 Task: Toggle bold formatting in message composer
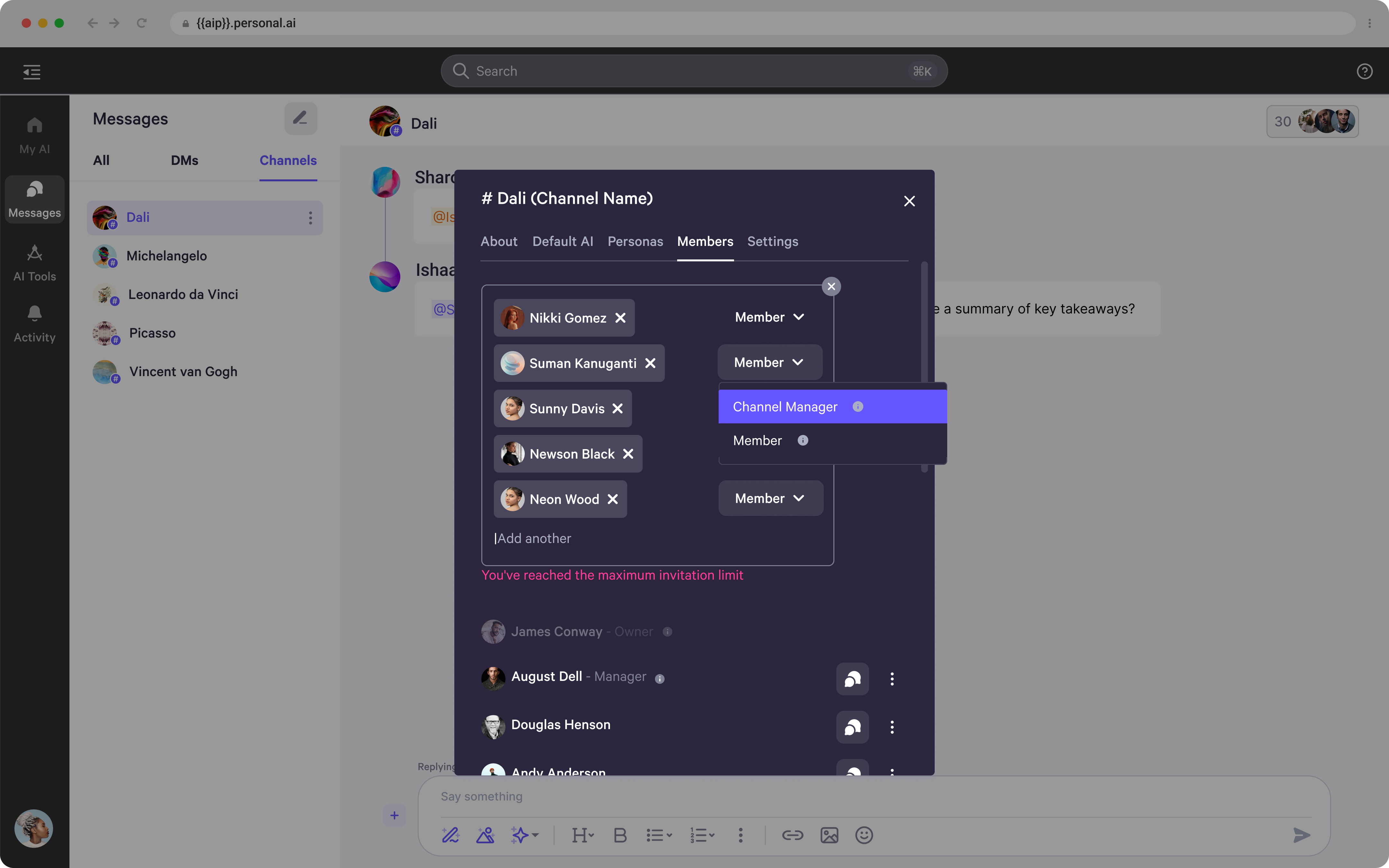(620, 835)
